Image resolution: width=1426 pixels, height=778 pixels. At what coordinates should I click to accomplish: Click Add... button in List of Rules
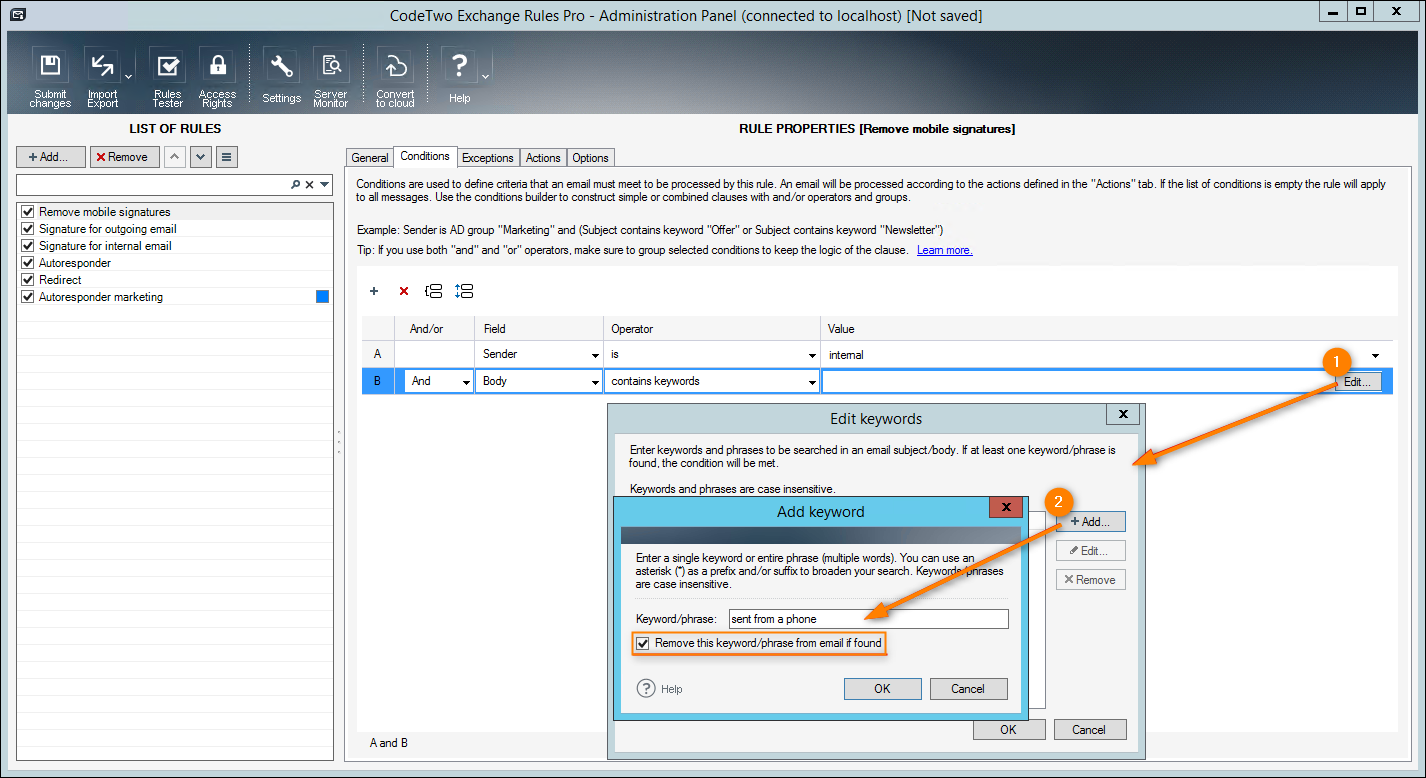click(50, 157)
